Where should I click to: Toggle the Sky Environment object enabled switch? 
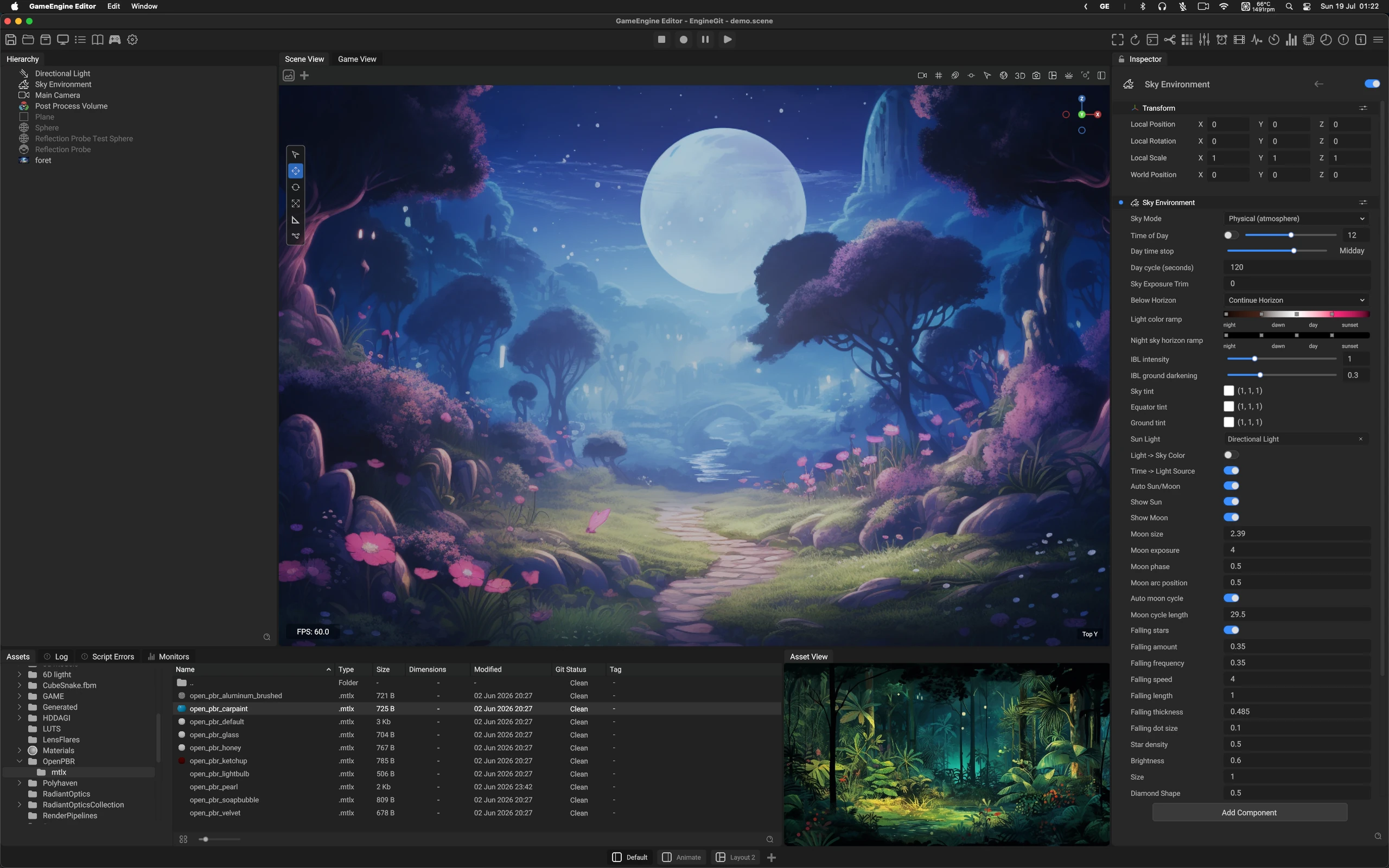click(1372, 84)
